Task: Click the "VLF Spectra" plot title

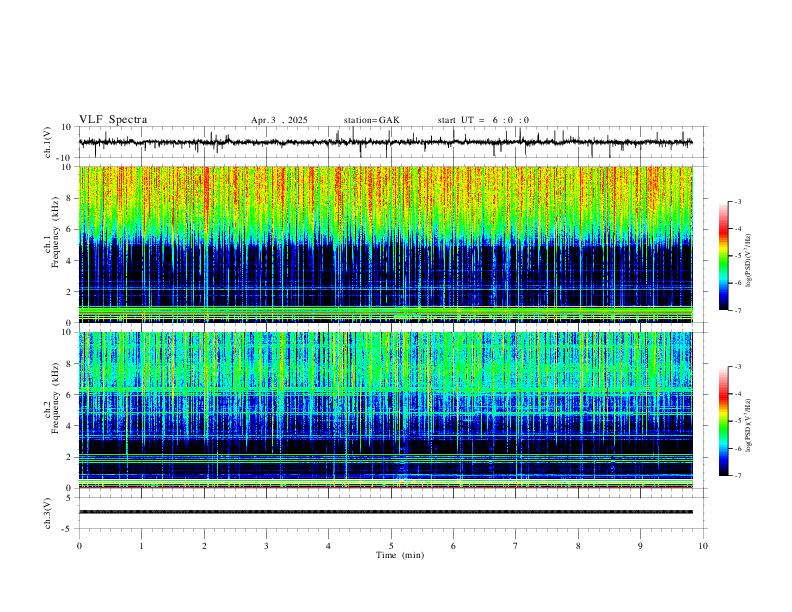Action: click(x=113, y=120)
